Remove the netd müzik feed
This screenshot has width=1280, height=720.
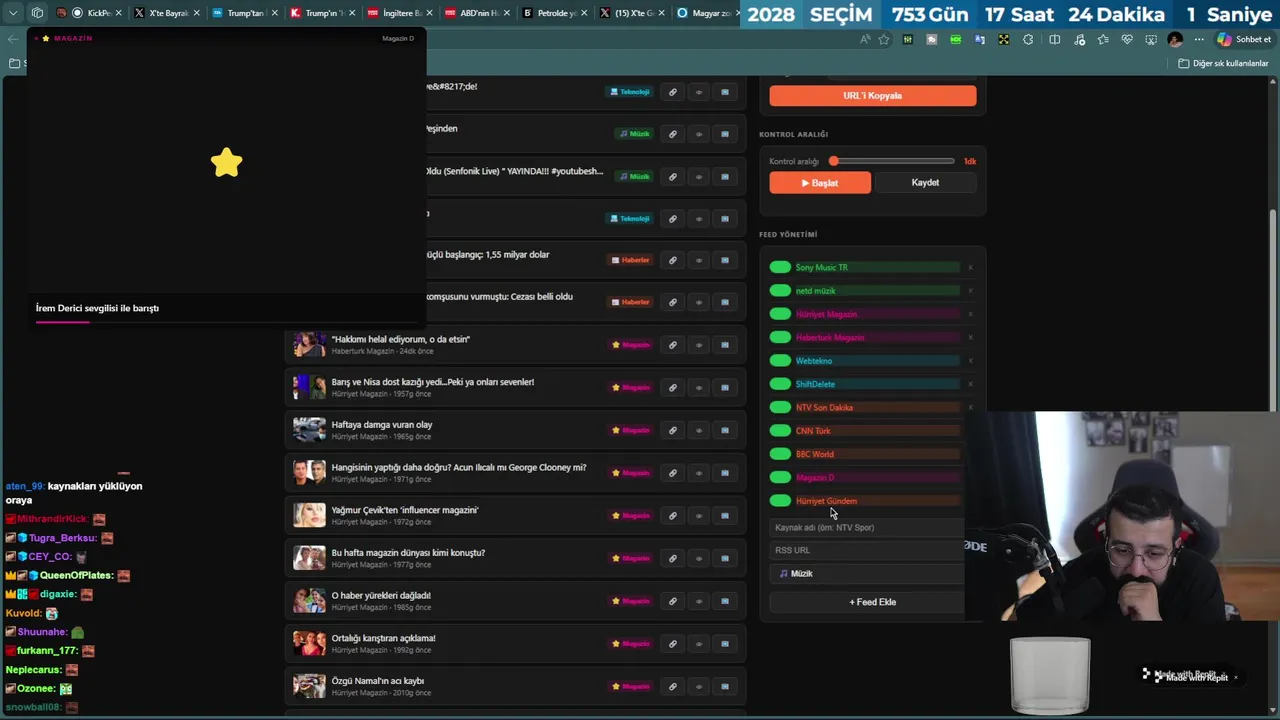click(970, 291)
